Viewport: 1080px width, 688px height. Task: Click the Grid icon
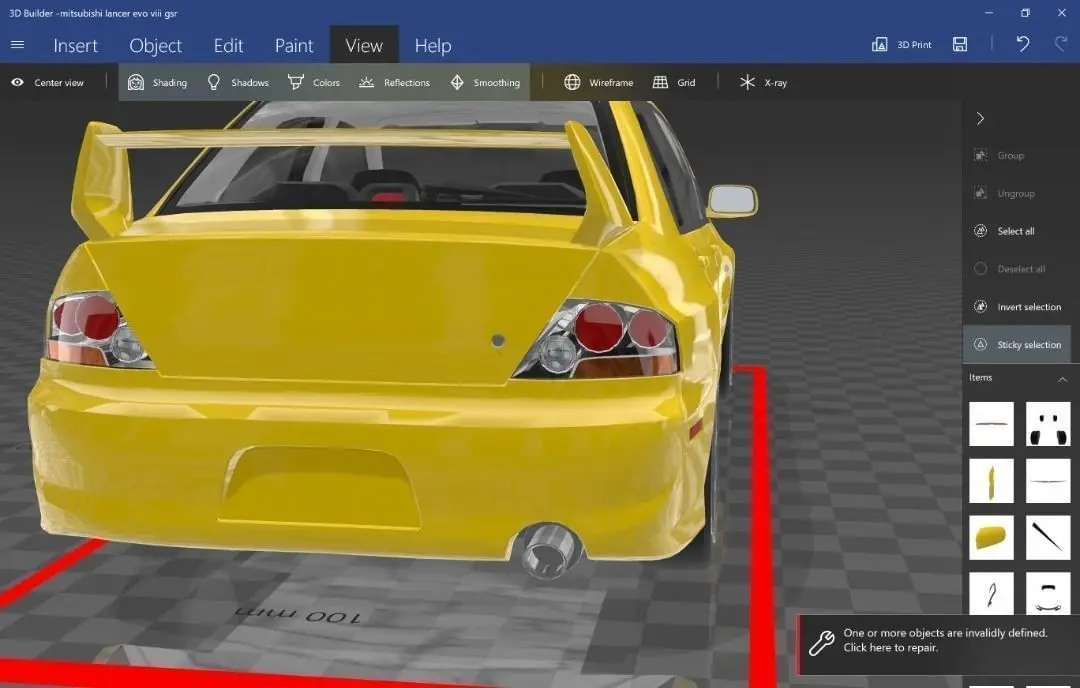[x=660, y=83]
